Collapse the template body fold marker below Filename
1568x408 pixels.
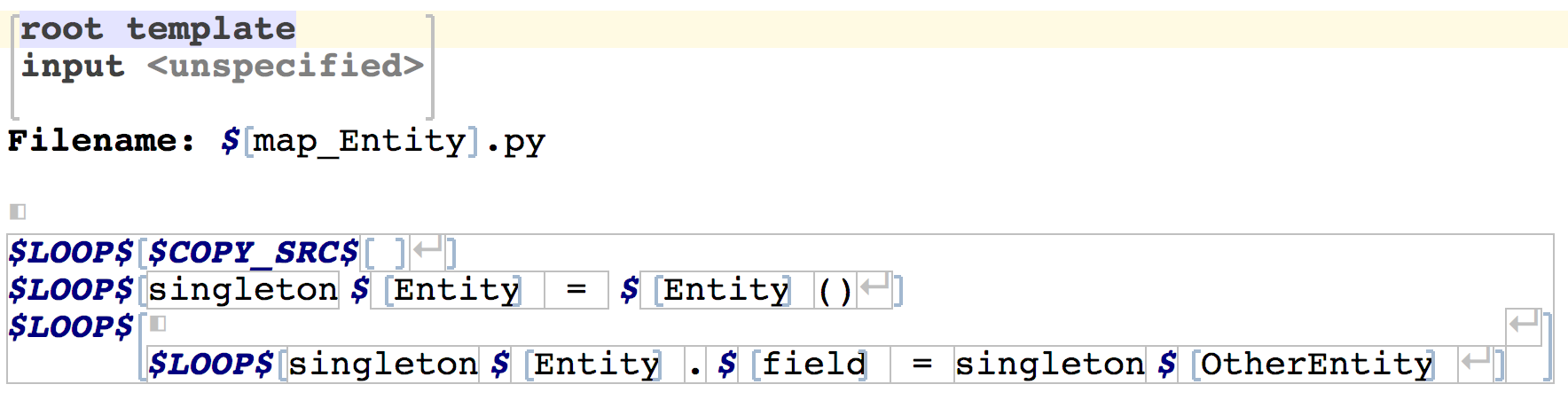(18, 211)
